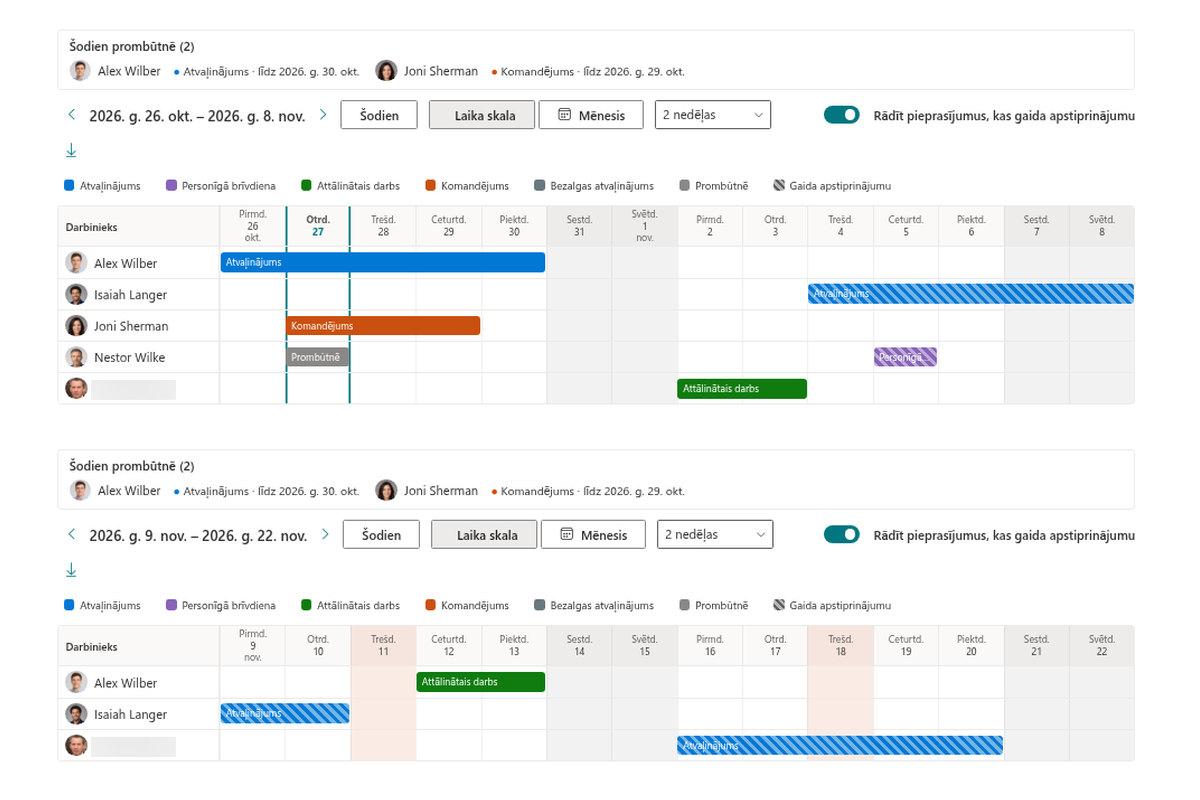Go to next period after 8. nov. range
This screenshot has height=800, width=1200.
point(322,115)
